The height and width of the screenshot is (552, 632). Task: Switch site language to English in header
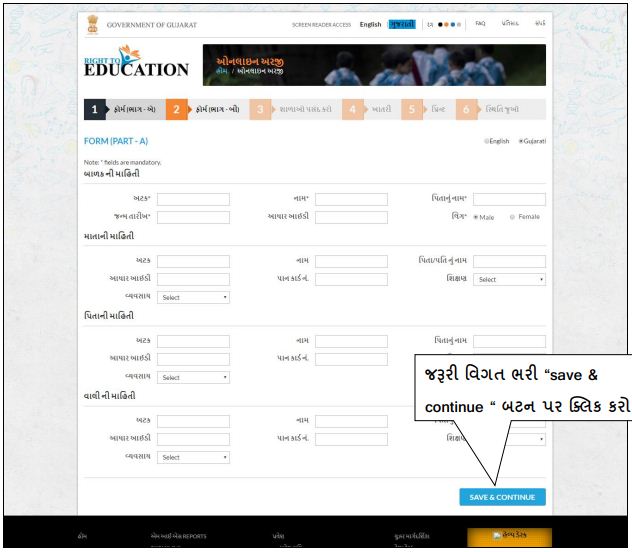[370, 24]
